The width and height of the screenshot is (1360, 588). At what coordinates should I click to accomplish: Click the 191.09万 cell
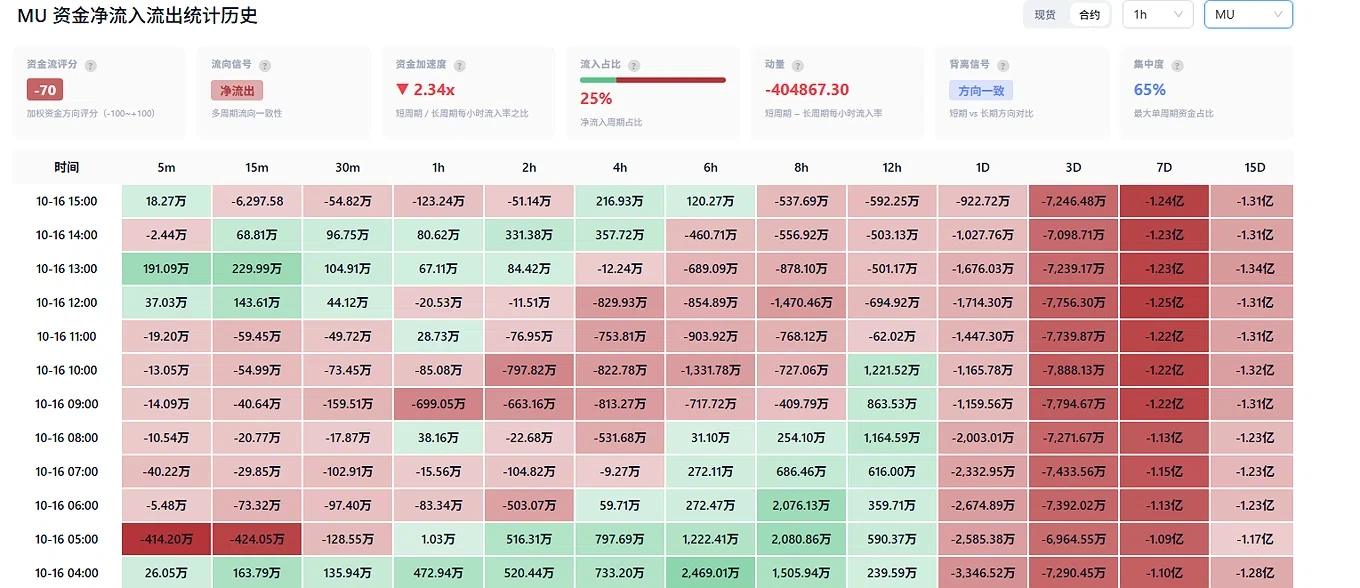(167, 269)
